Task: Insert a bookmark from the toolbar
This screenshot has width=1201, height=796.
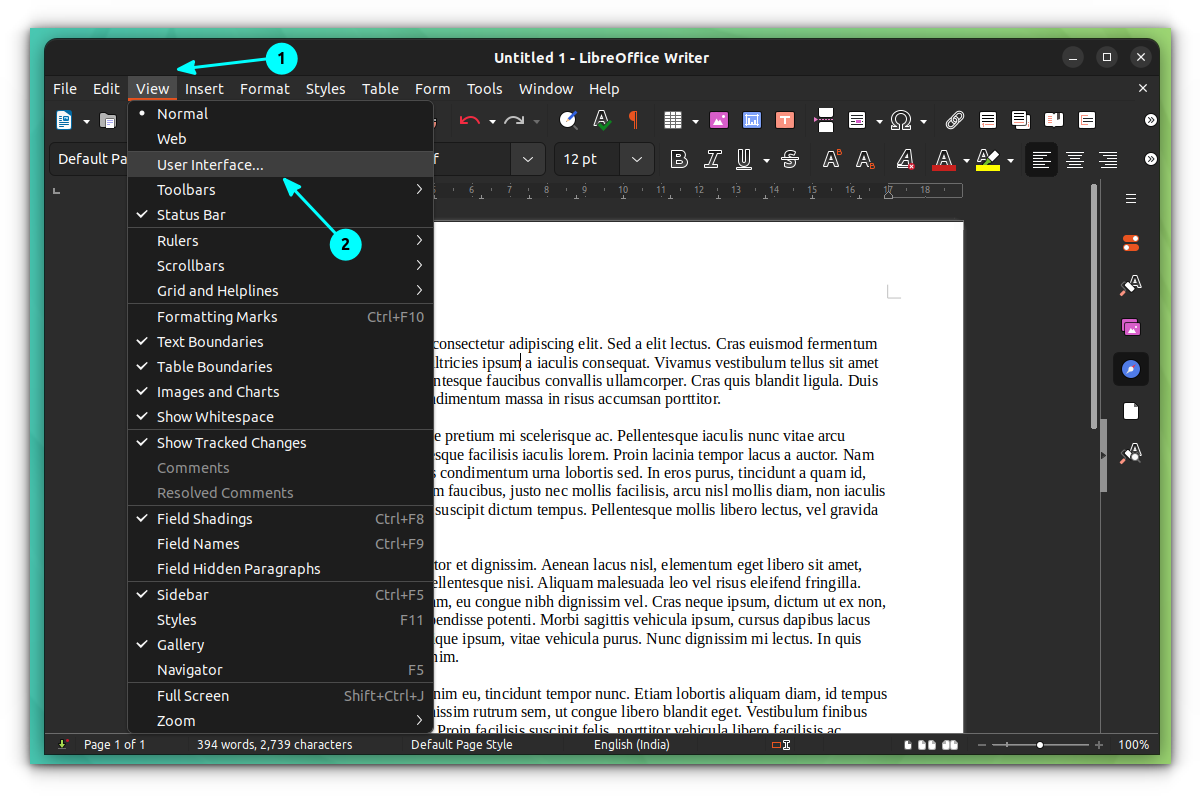Action: pyautogui.click(x=1054, y=121)
